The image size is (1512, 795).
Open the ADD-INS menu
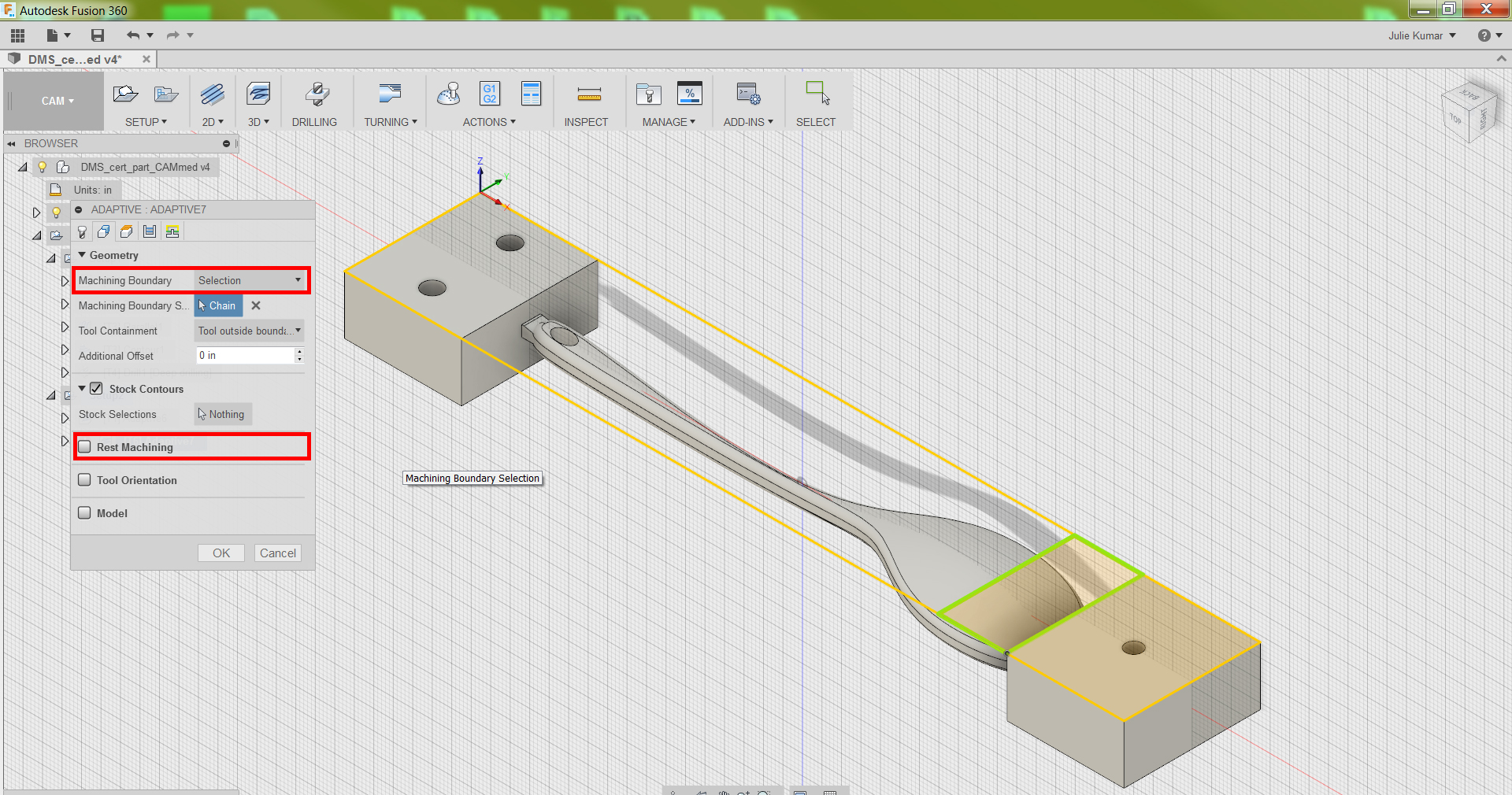pos(748,122)
